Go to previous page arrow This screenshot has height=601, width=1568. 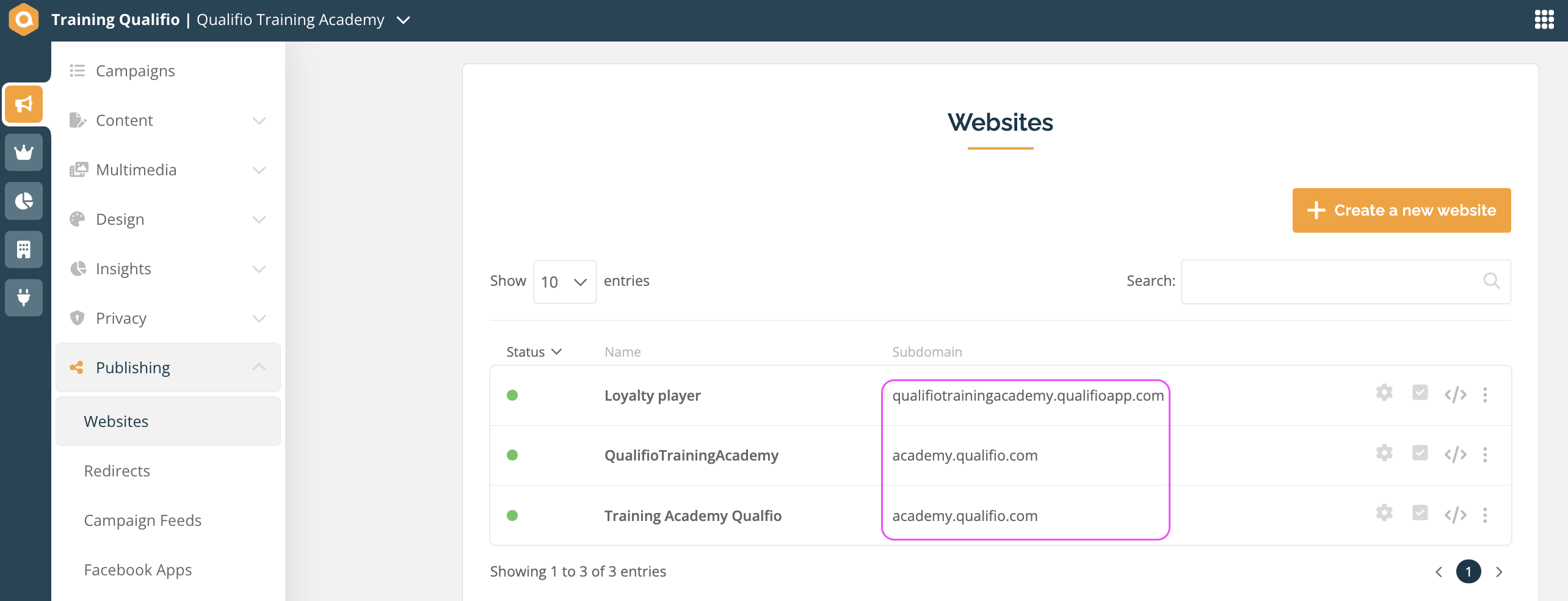(x=1439, y=572)
